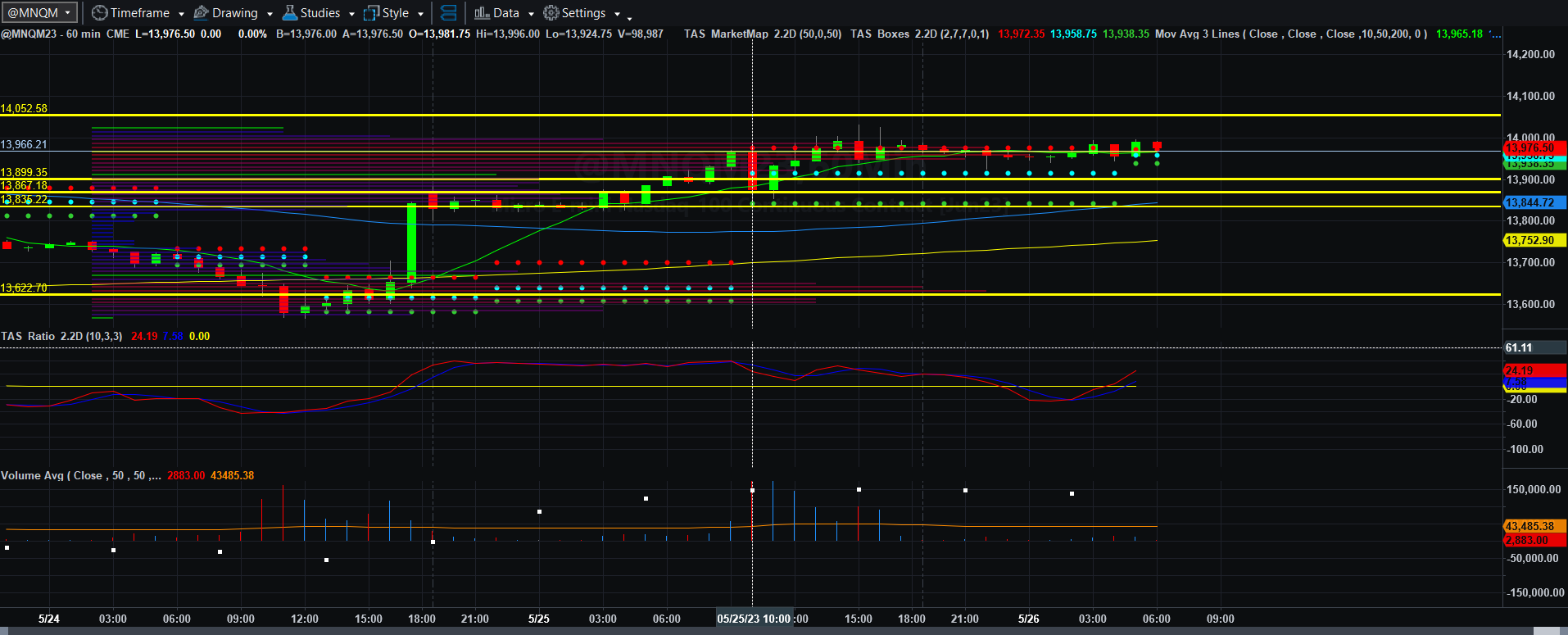The width and height of the screenshot is (1568, 635).
Task: Click the blue stacked panels icon
Action: 448,13
